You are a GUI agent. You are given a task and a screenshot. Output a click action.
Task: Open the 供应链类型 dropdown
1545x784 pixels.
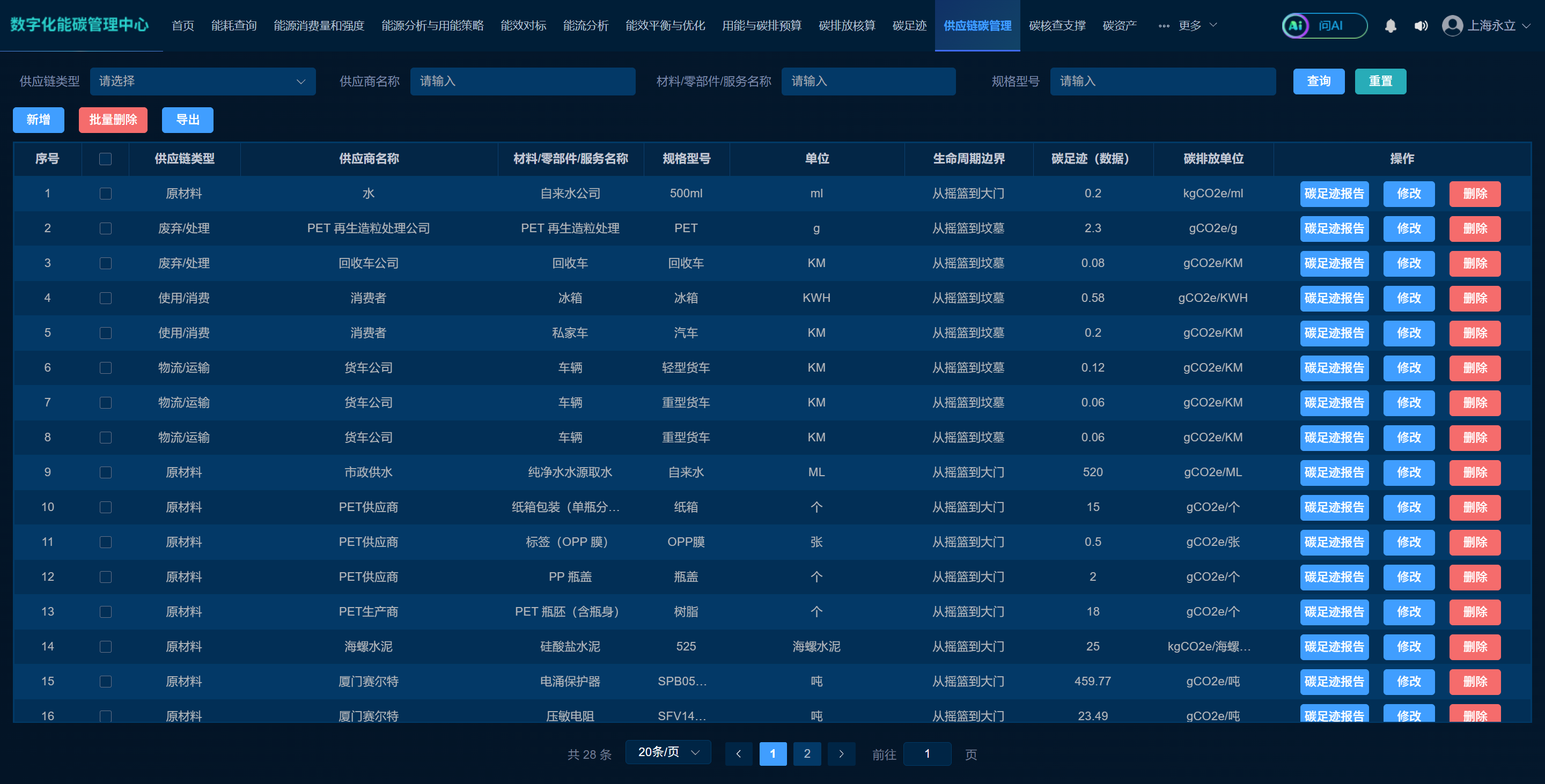click(203, 82)
